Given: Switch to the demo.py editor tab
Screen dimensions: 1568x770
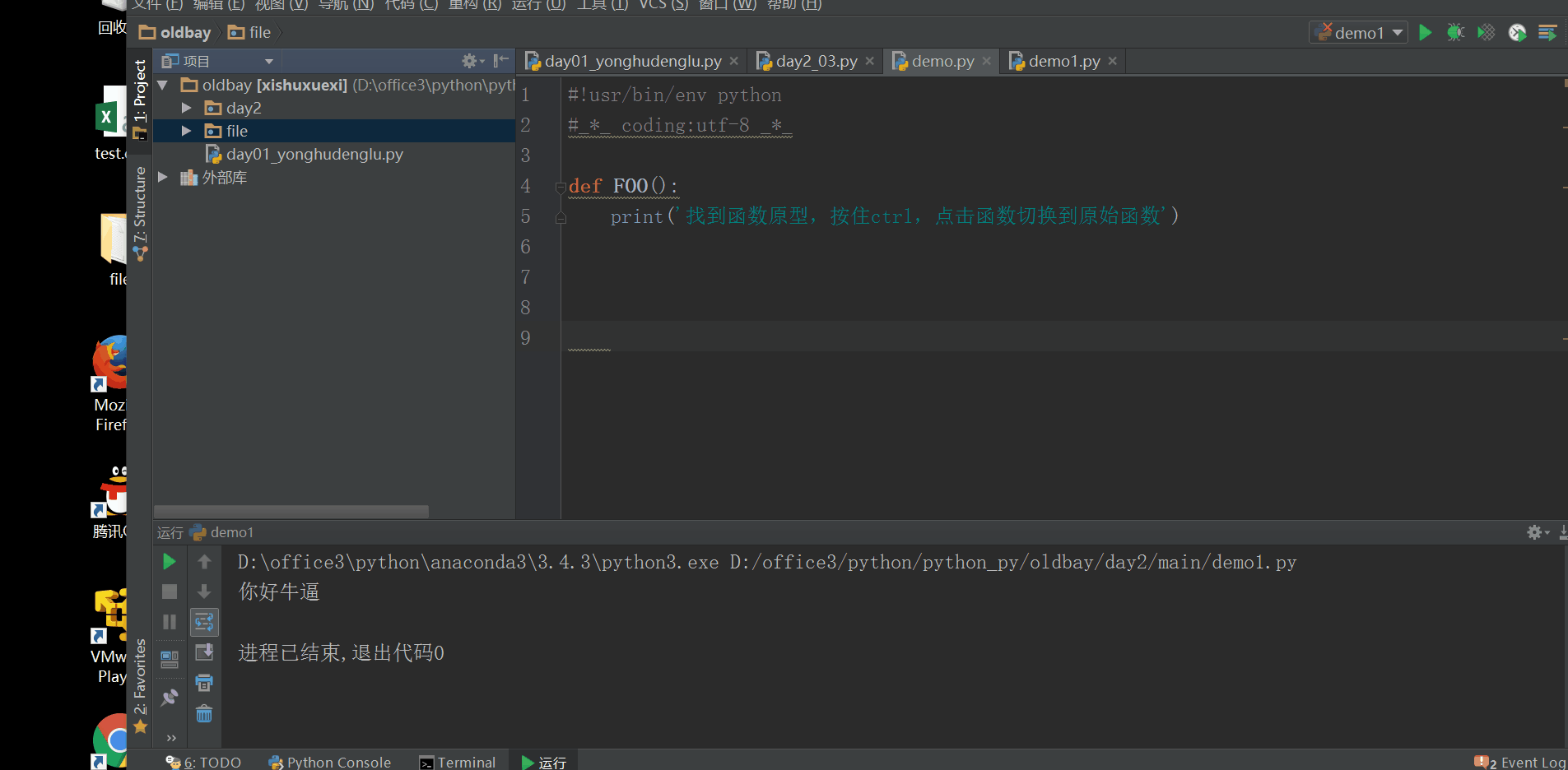Looking at the screenshot, I should (942, 61).
